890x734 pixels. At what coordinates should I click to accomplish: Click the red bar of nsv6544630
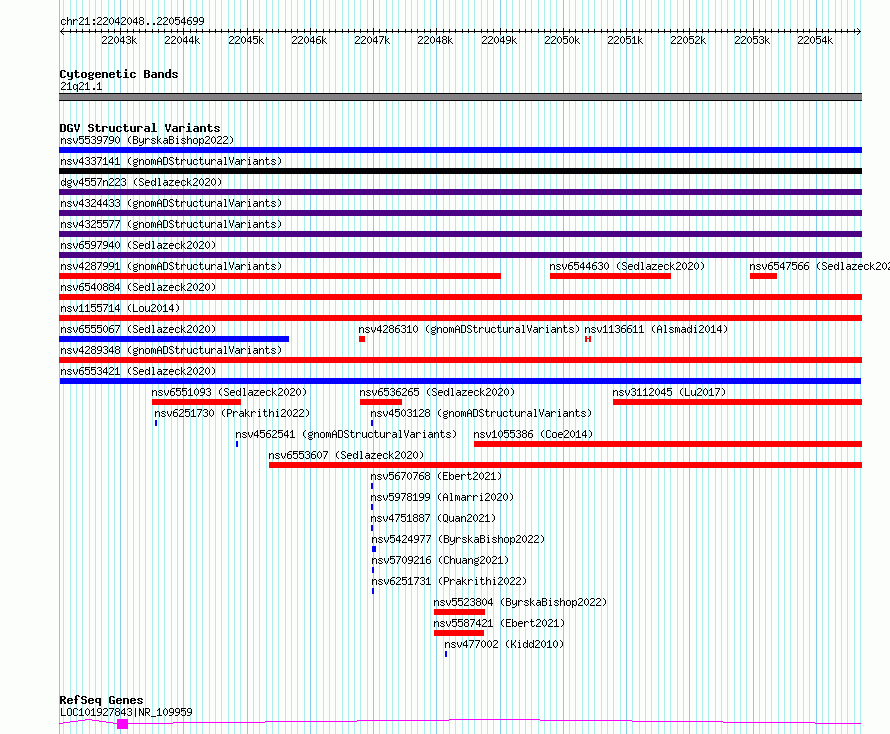(x=610, y=276)
